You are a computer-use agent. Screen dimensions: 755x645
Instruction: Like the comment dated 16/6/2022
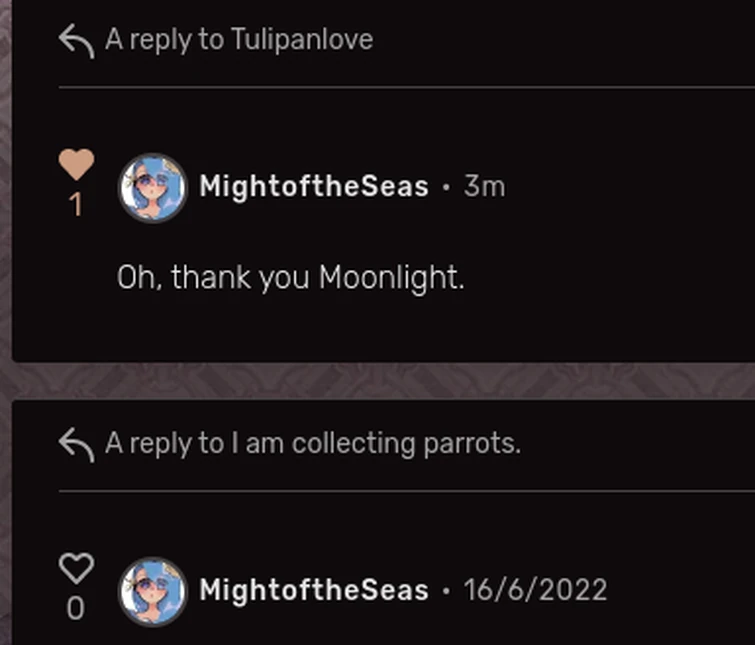point(76,567)
